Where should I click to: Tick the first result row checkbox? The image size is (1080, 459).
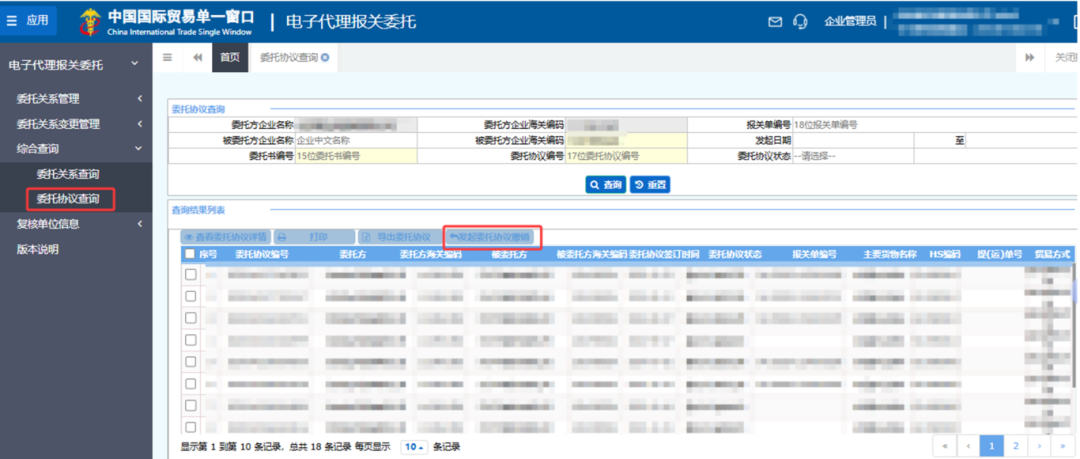pyautogui.click(x=191, y=274)
